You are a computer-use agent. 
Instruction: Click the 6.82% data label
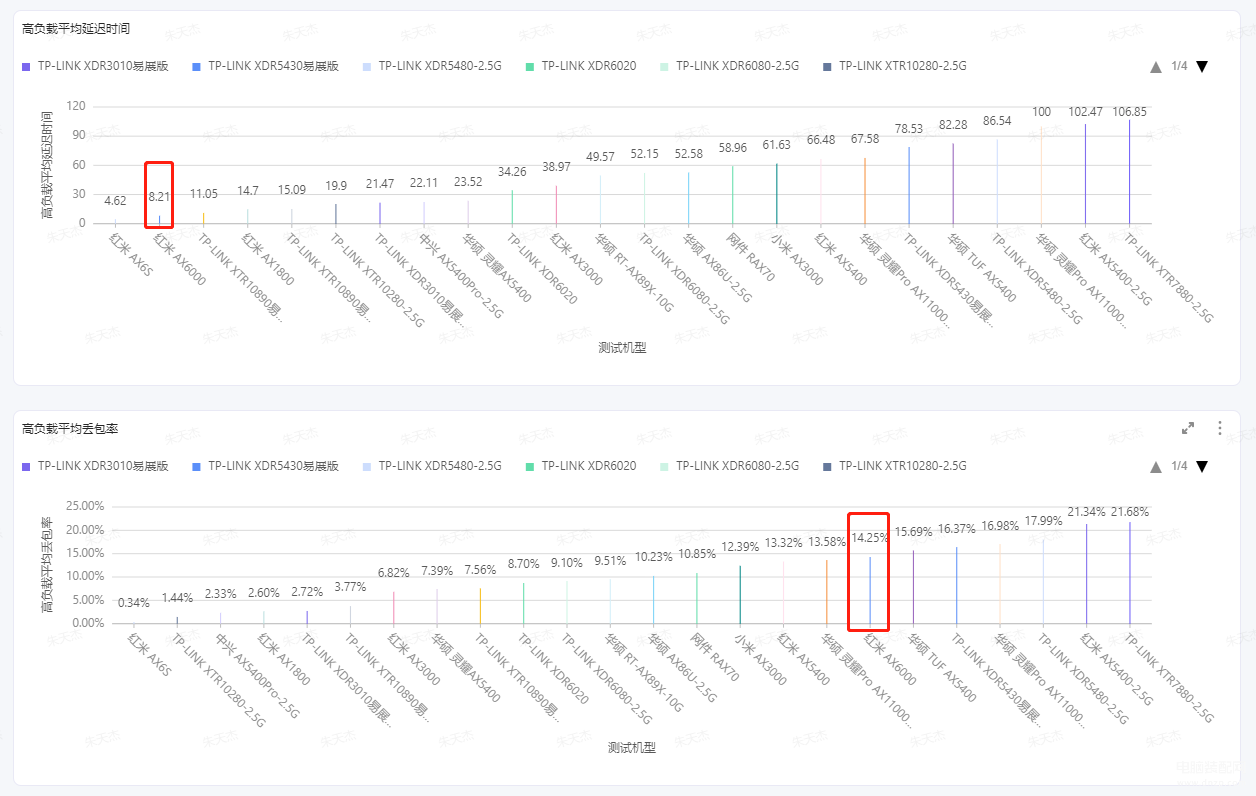click(x=394, y=572)
